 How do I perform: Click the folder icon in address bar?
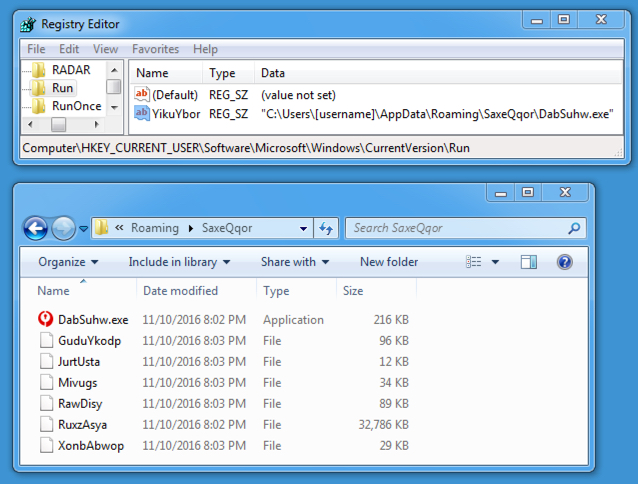pos(102,228)
